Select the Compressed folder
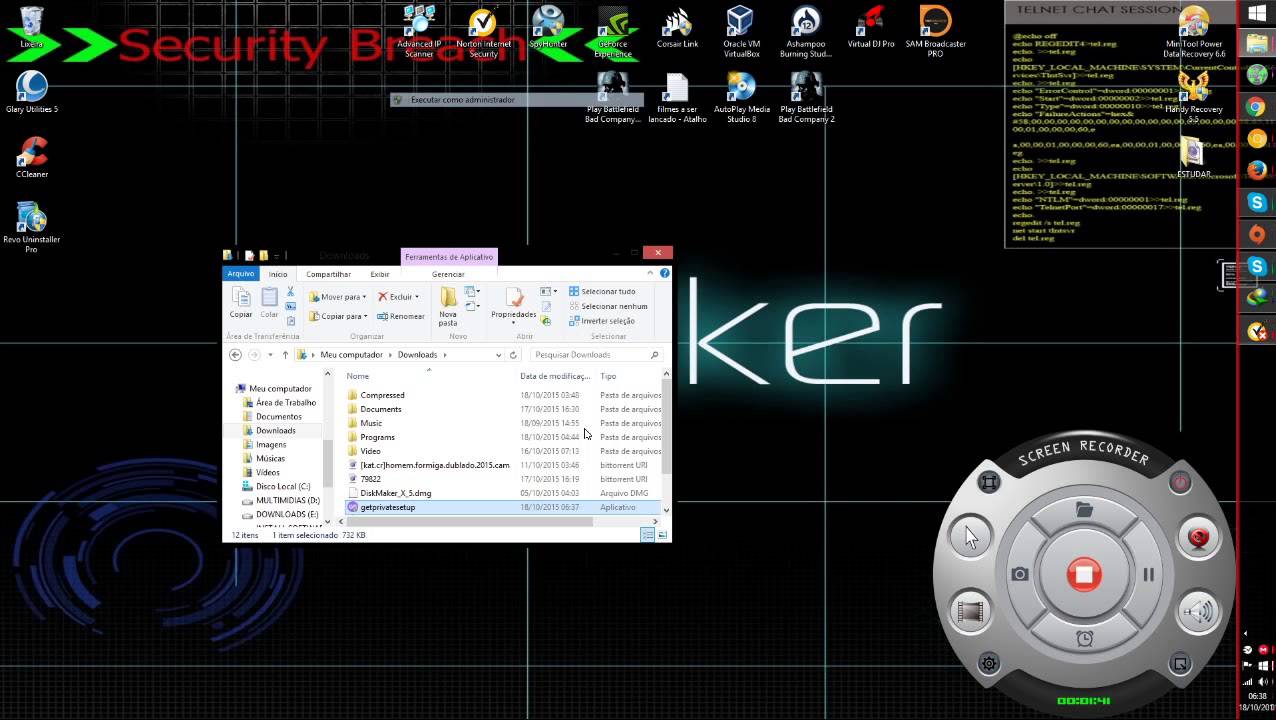This screenshot has height=720, width=1276. pos(382,395)
